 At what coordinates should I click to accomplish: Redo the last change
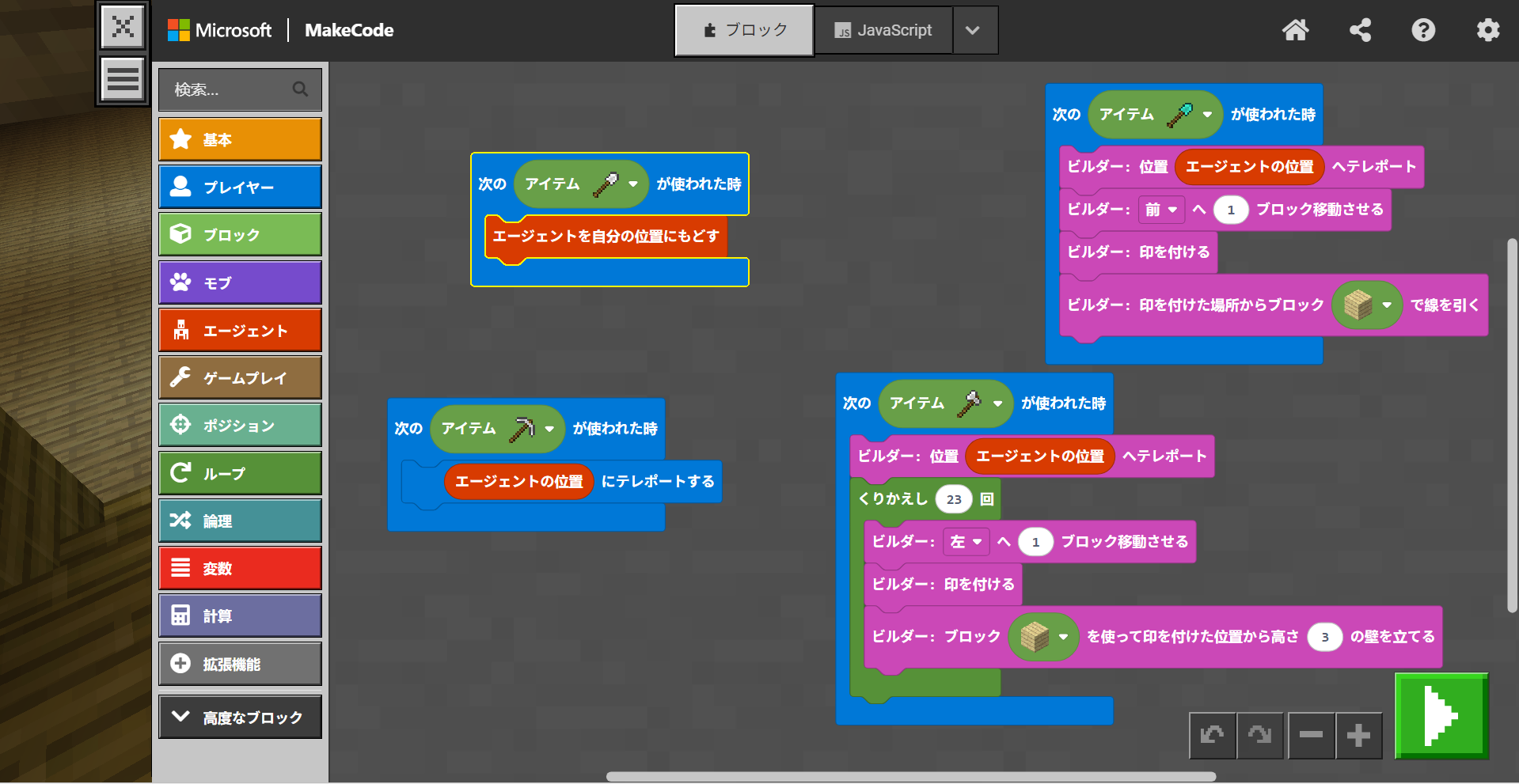pos(1259,735)
